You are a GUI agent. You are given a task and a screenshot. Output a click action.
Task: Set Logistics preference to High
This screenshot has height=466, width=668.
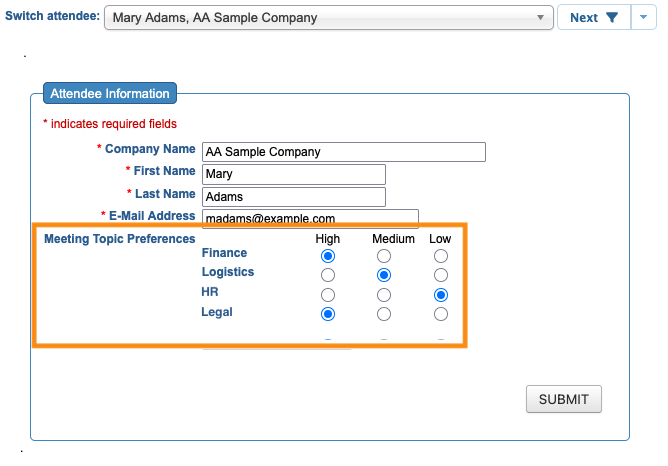pos(328,275)
